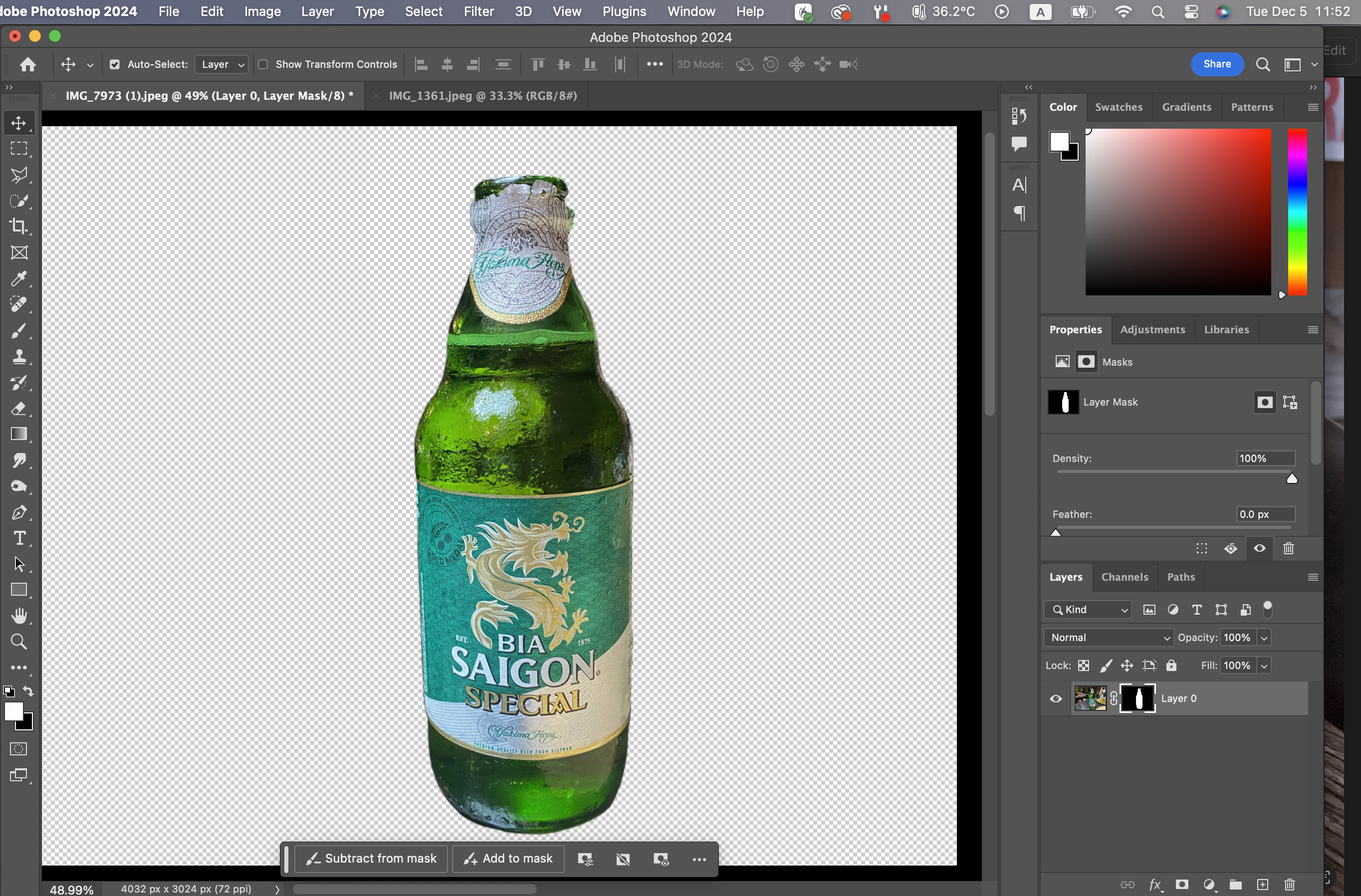
Task: Enable Show Transform Controls checkbox
Action: click(x=263, y=64)
